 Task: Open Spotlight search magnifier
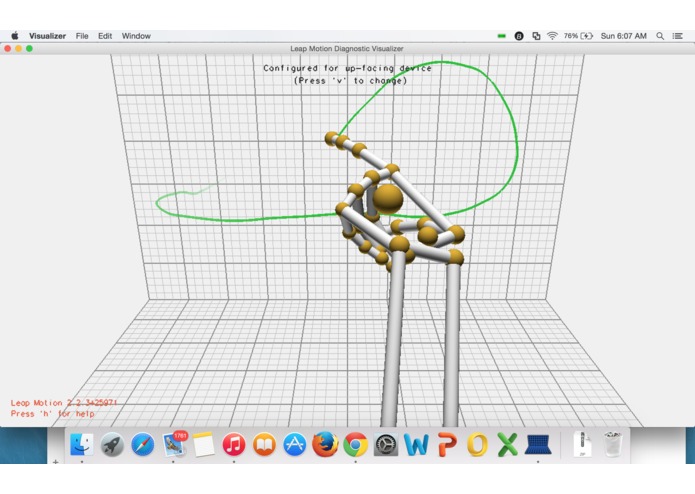[x=660, y=36]
